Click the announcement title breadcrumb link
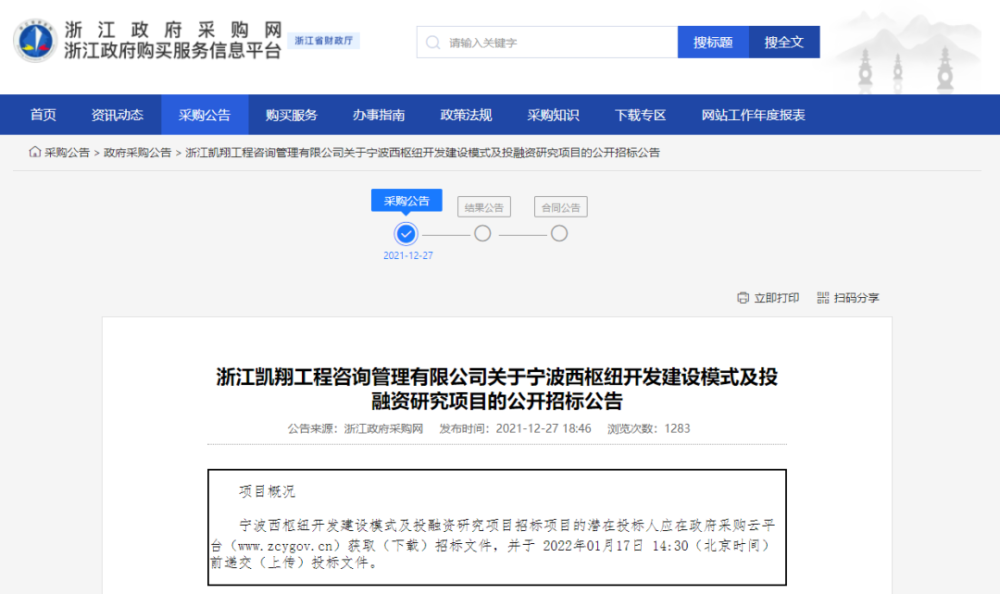This screenshot has height=594, width=1000. 422,152
